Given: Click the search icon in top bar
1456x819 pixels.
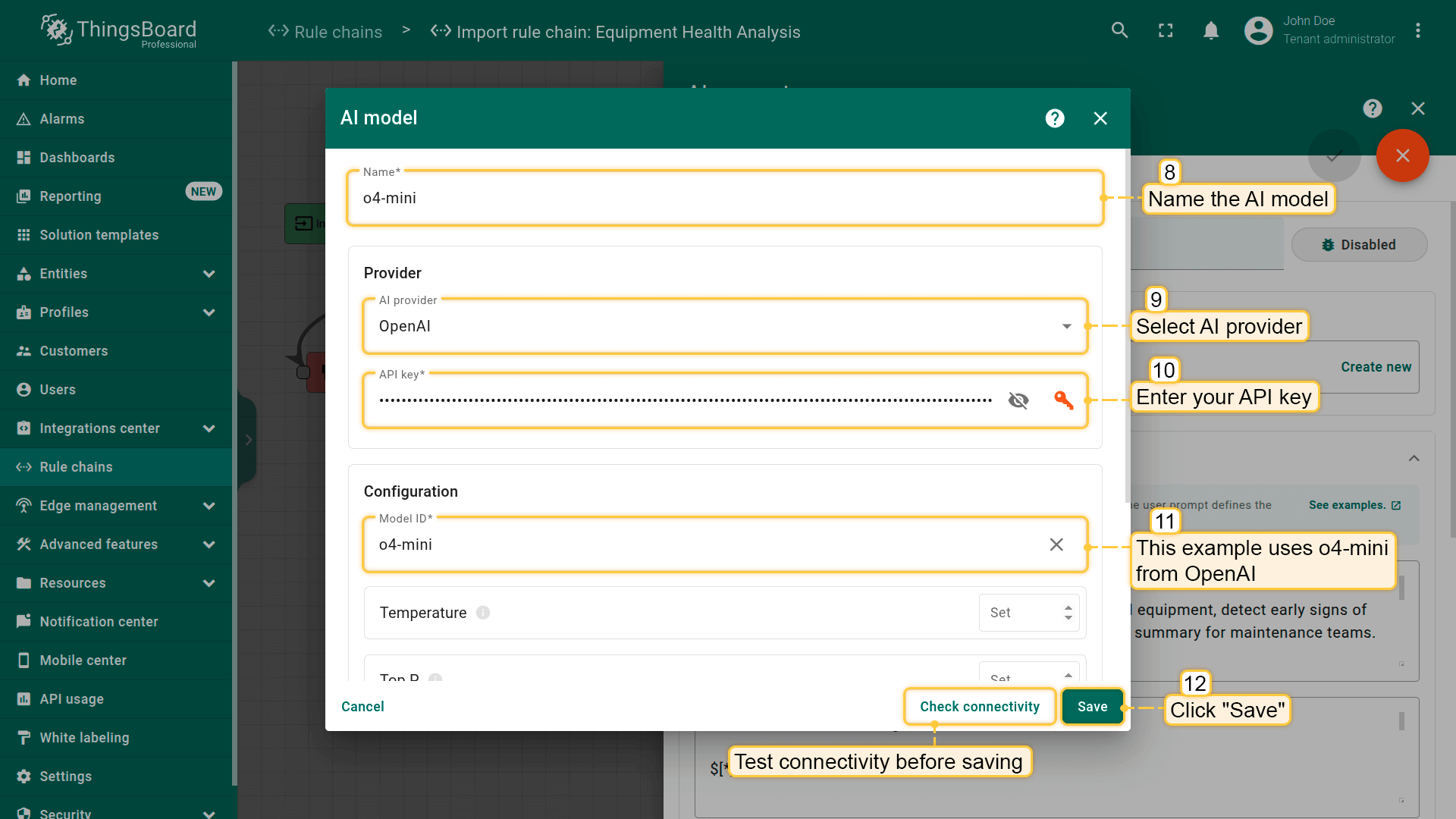Looking at the screenshot, I should (1119, 30).
